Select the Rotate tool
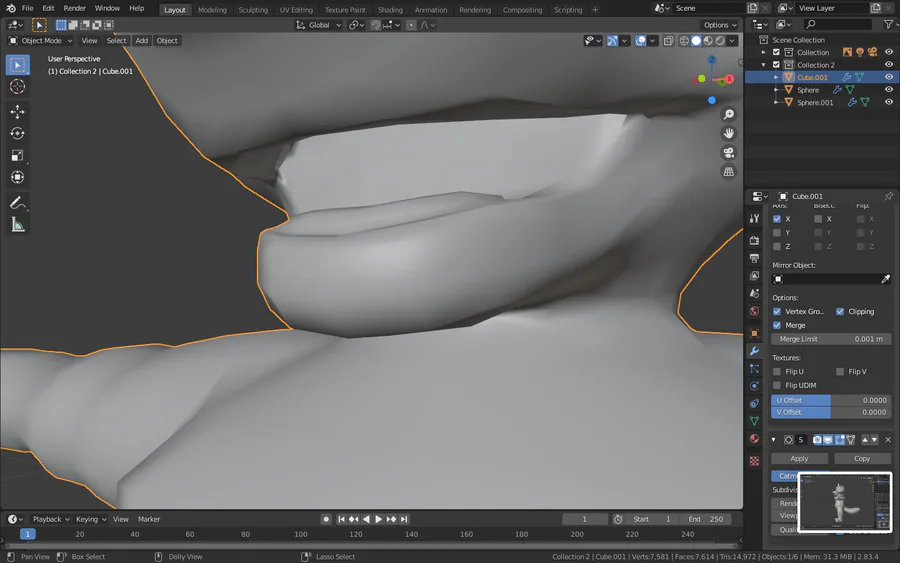 (17, 134)
